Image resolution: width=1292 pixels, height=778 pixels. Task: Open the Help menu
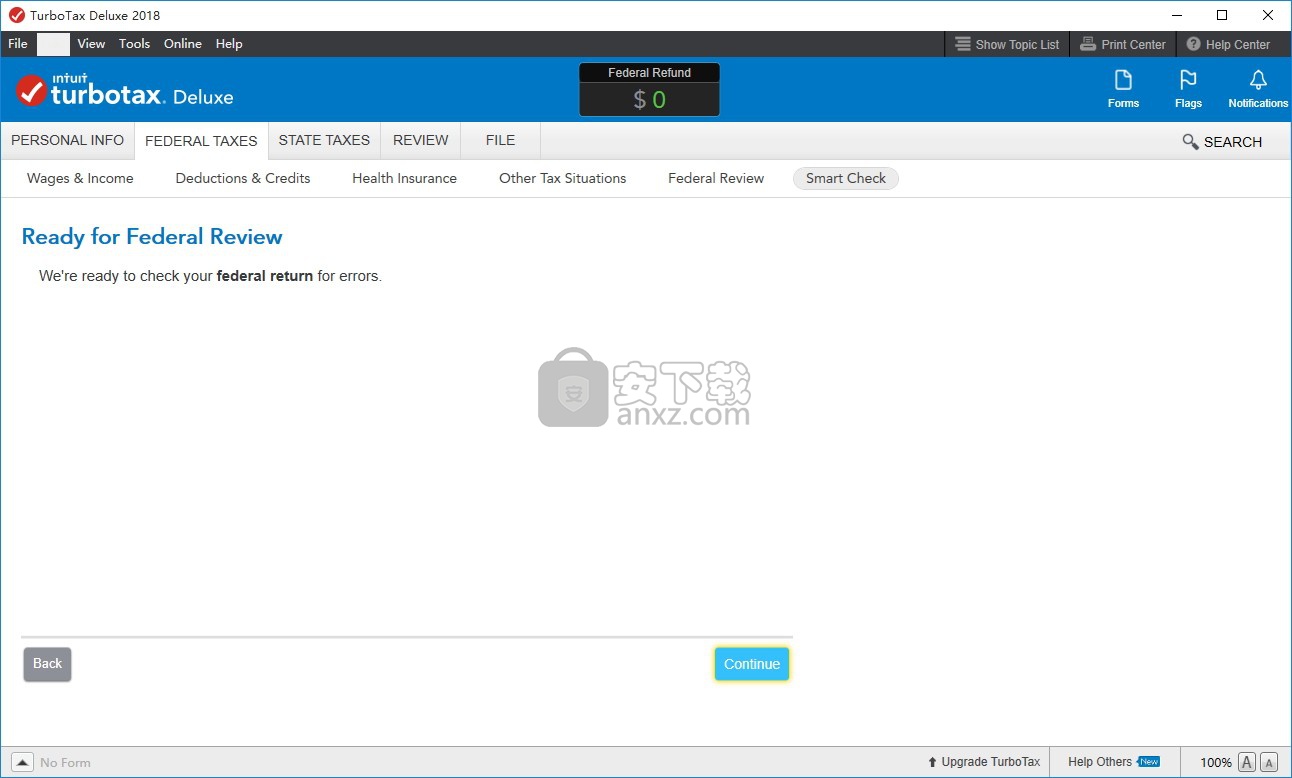point(229,44)
